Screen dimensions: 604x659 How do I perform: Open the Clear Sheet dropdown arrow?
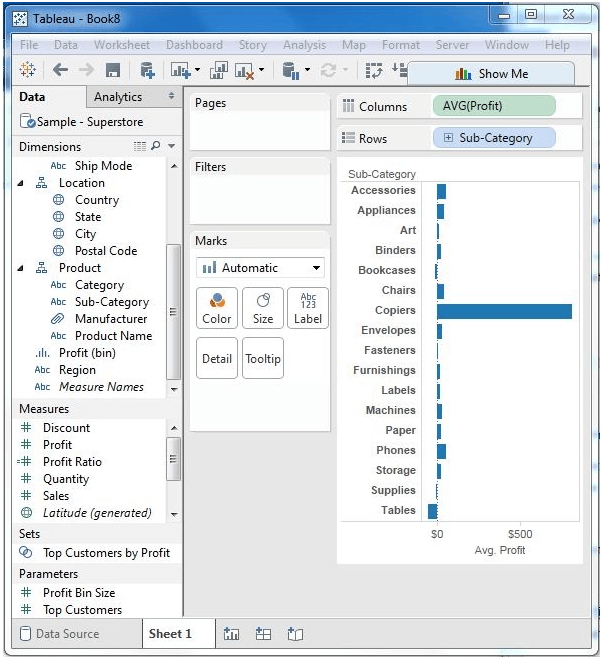pyautogui.click(x=261, y=69)
